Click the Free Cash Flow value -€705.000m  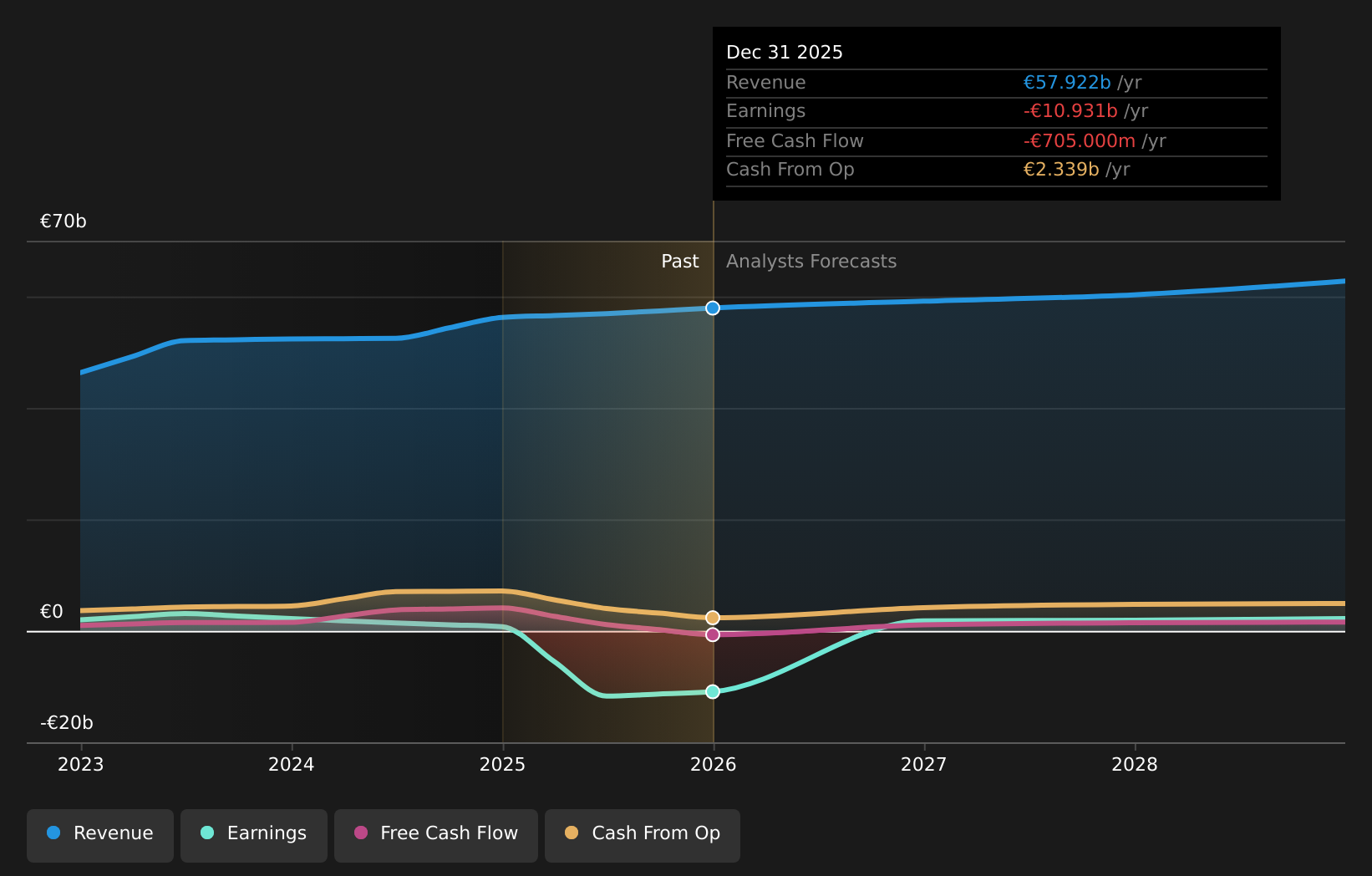coord(1080,140)
